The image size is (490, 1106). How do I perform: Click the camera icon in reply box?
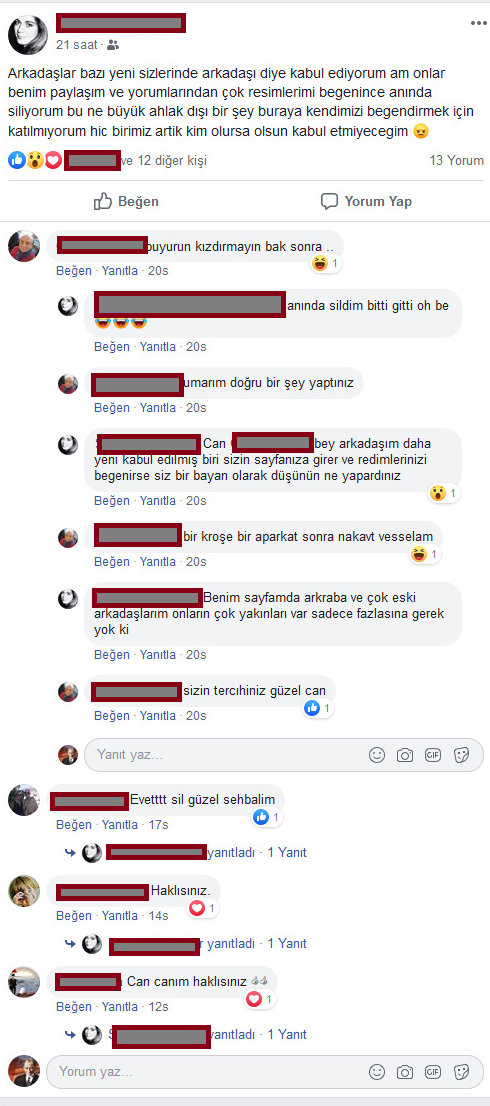click(x=405, y=755)
